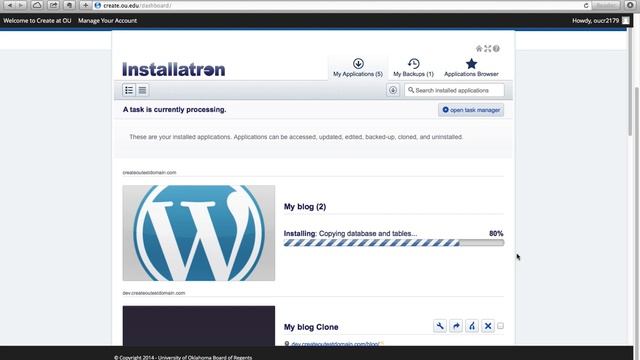Switch to My Applications (5) tab
640x360 pixels.
point(358,68)
